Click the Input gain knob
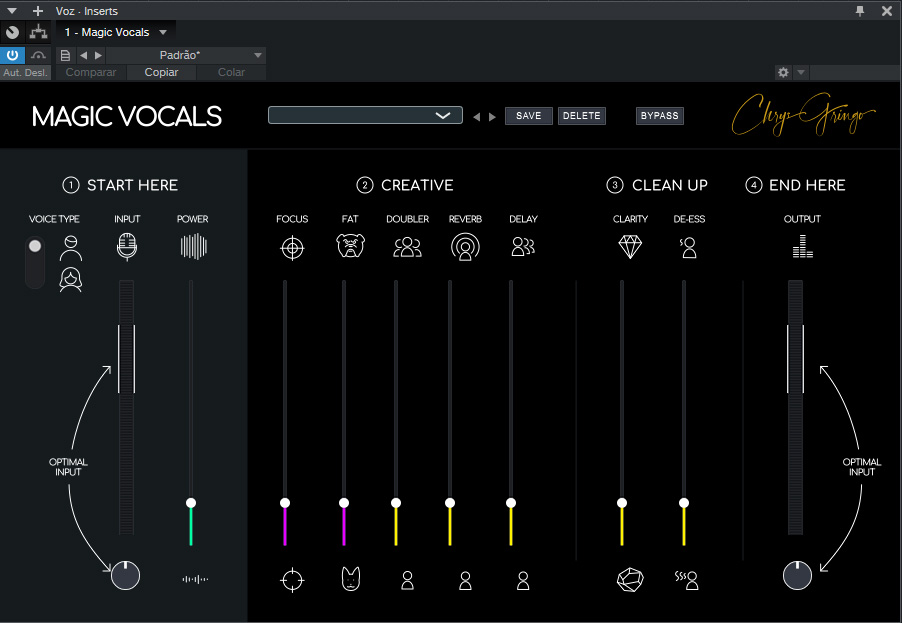 [x=125, y=575]
